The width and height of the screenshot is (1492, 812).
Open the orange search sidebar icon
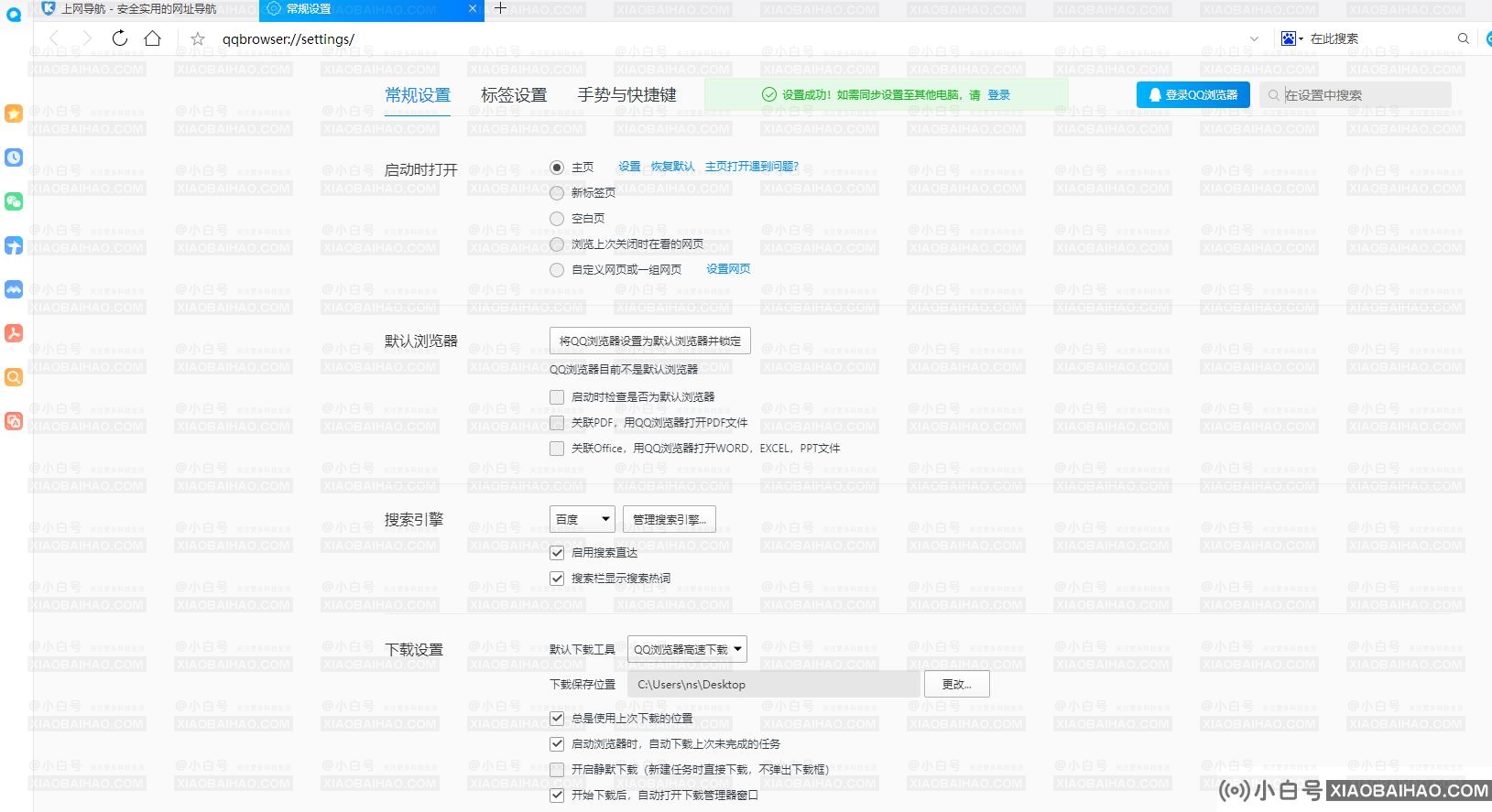click(x=14, y=377)
